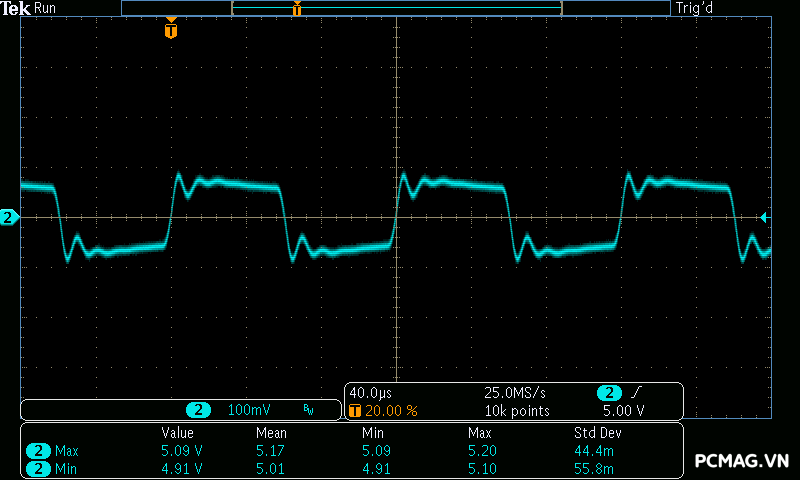Viewport: 800px width, 480px height.
Task: Click the channel 2 badge beside 100mV
Action: [x=200, y=410]
